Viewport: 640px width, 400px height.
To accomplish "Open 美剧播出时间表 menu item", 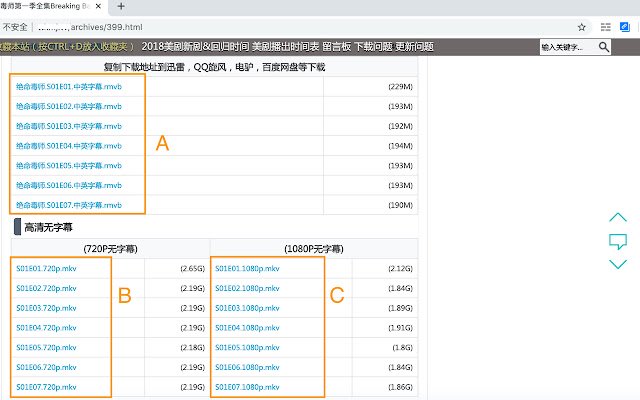I will [x=285, y=47].
